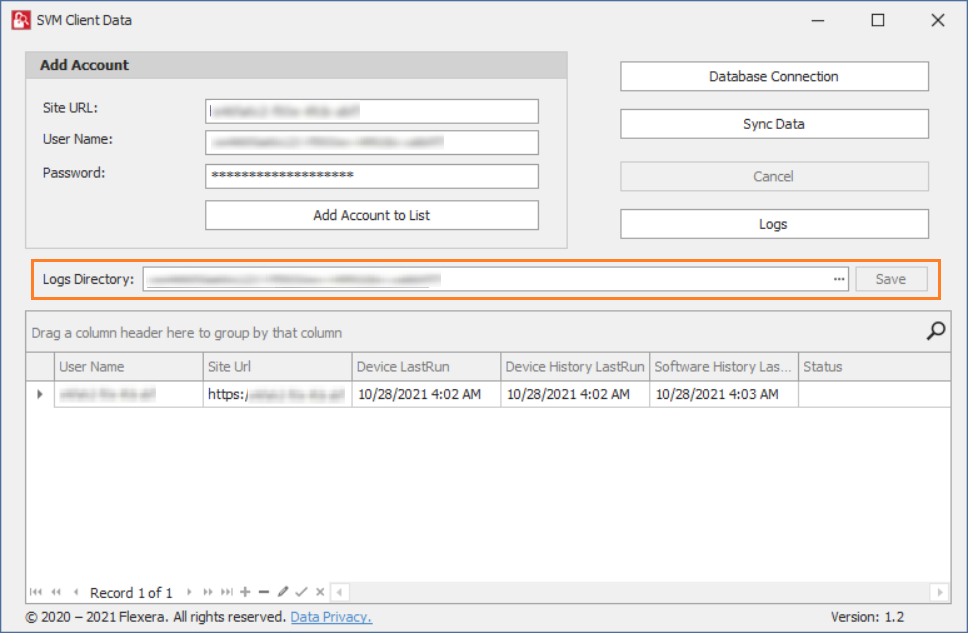
Task: Jump to last record in navigator
Action: pos(227,592)
